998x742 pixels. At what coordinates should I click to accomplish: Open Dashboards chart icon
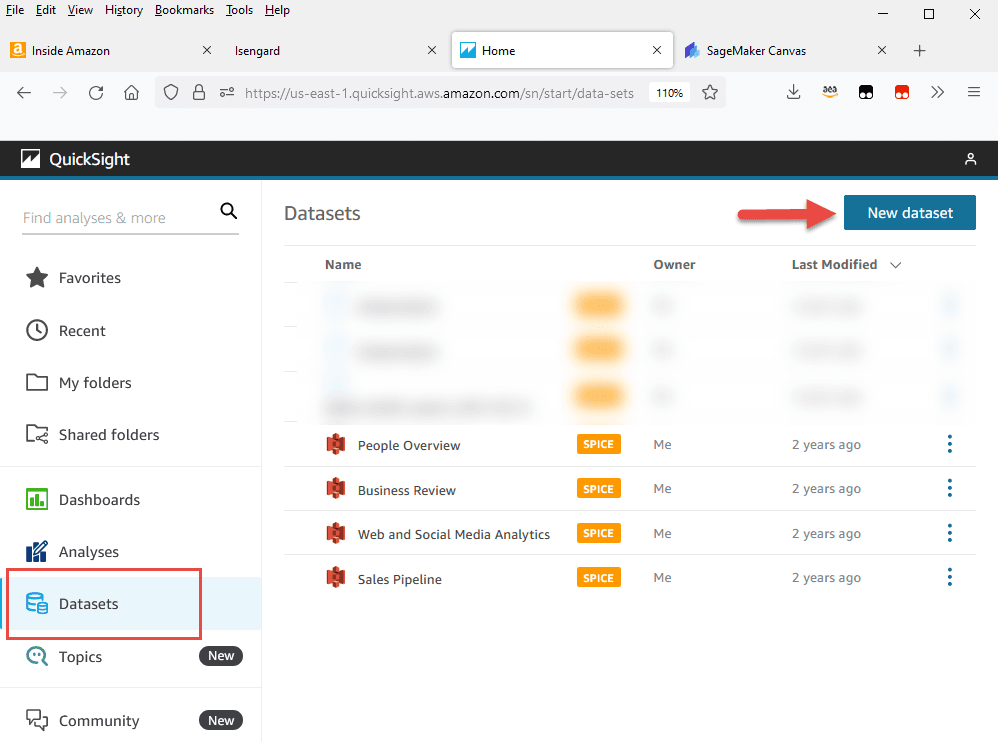tap(37, 500)
